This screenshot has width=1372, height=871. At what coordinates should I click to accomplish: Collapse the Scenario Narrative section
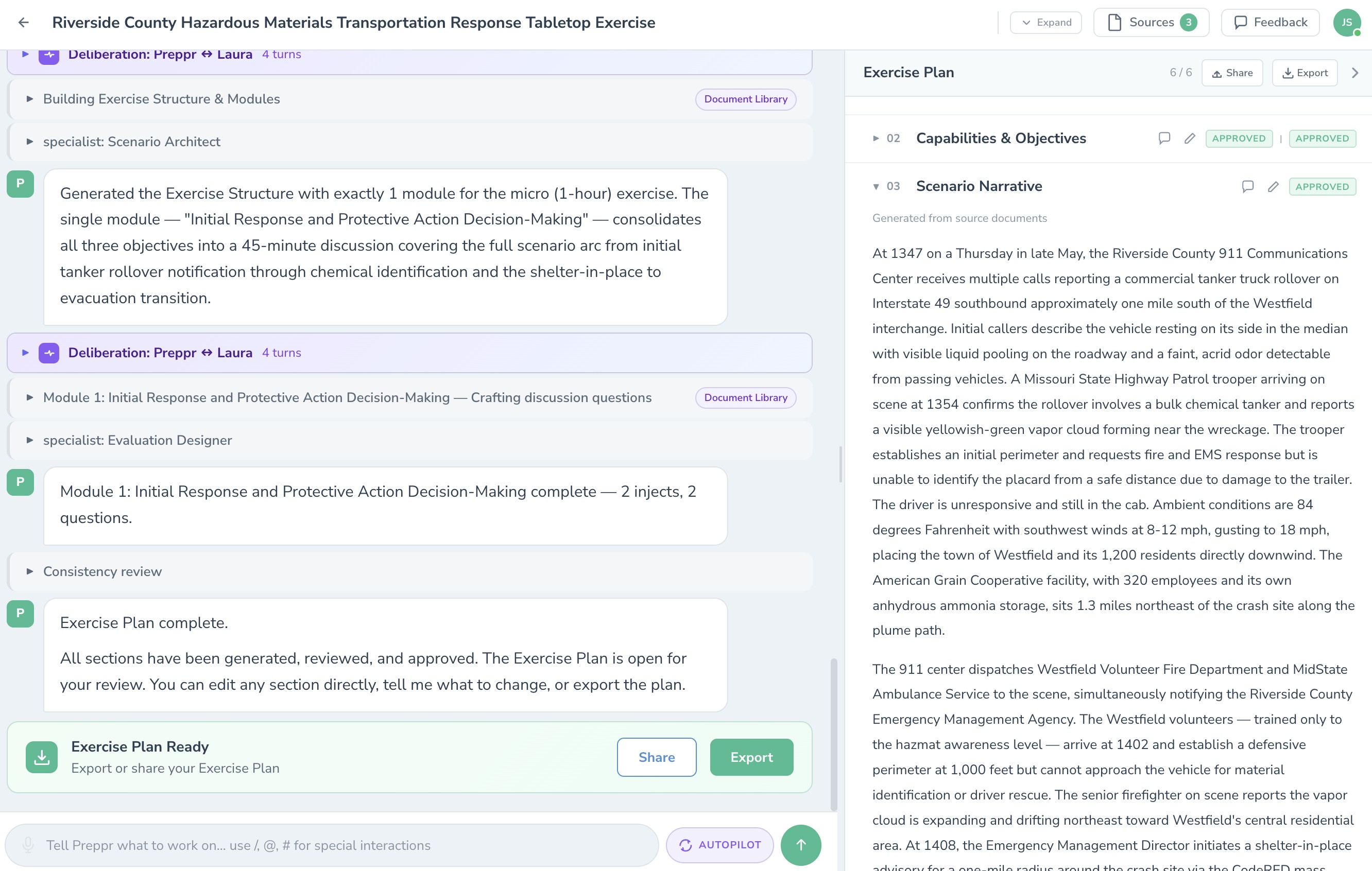[876, 187]
